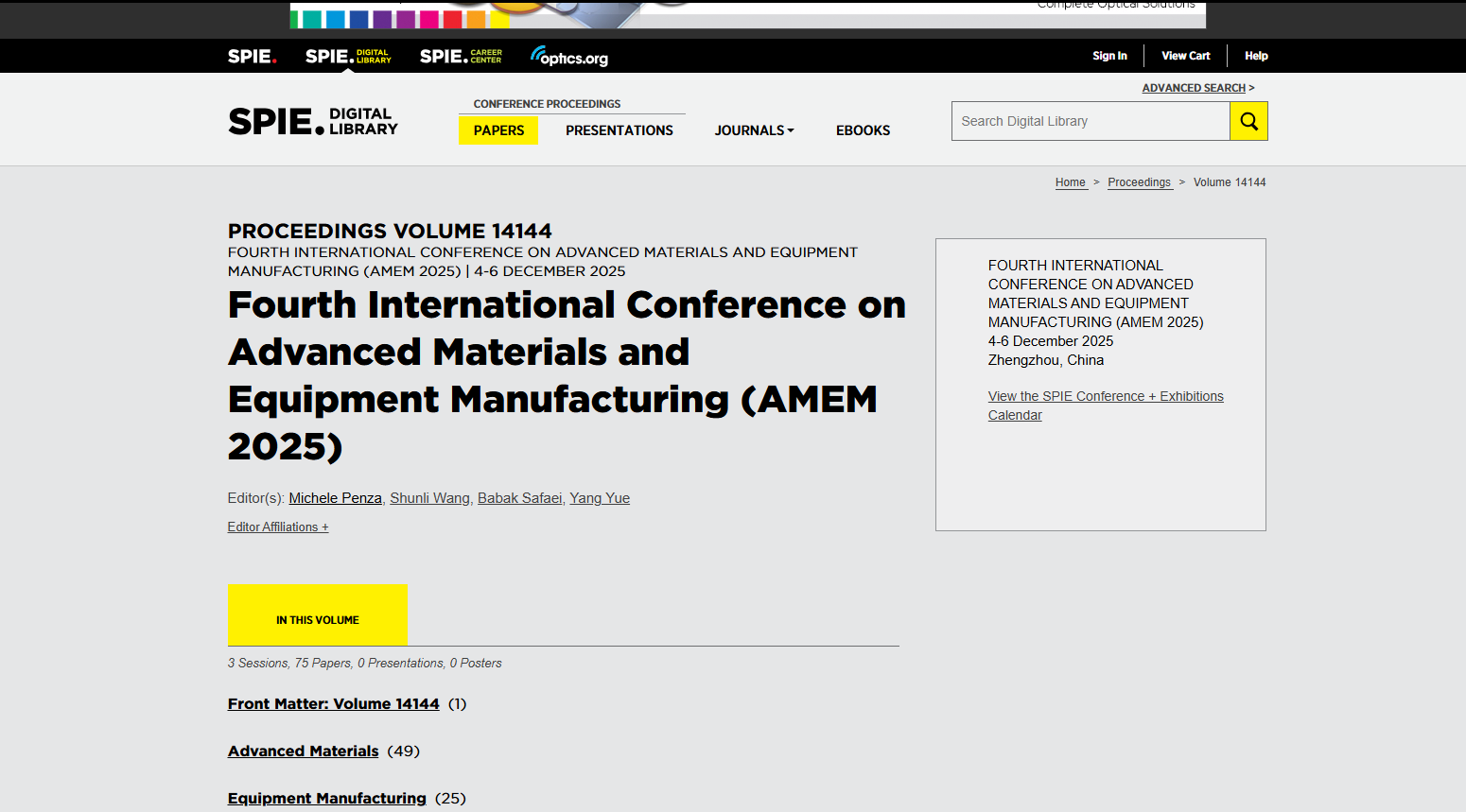
Task: View editor Michele Penza's profile
Action: point(335,498)
